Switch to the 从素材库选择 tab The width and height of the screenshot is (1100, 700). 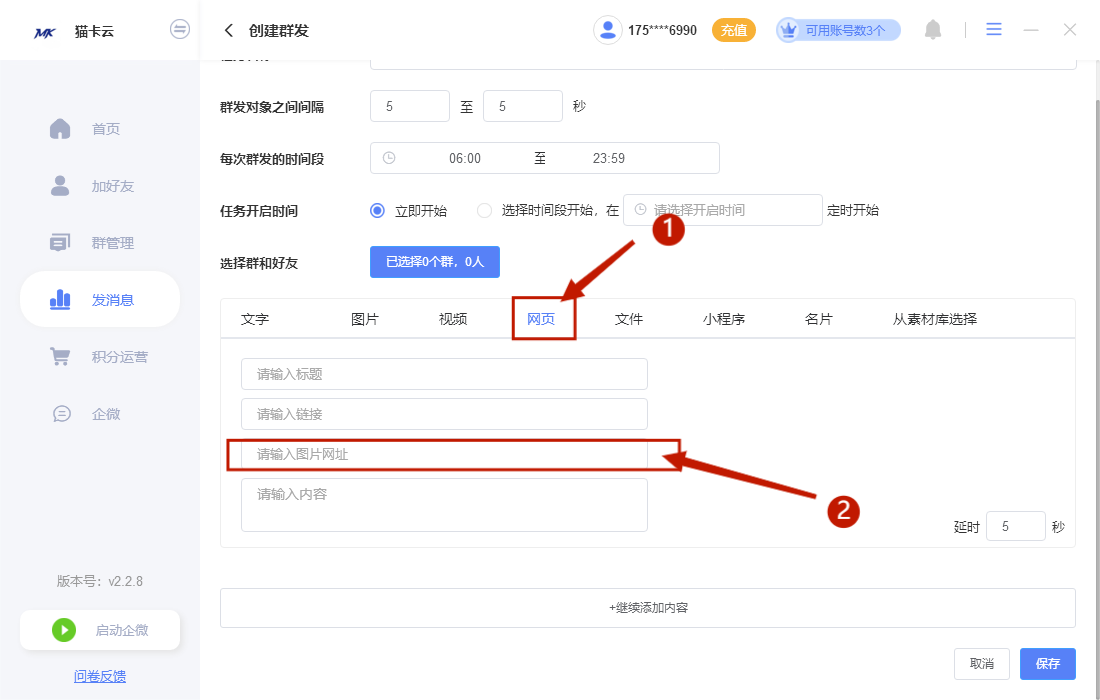934,319
